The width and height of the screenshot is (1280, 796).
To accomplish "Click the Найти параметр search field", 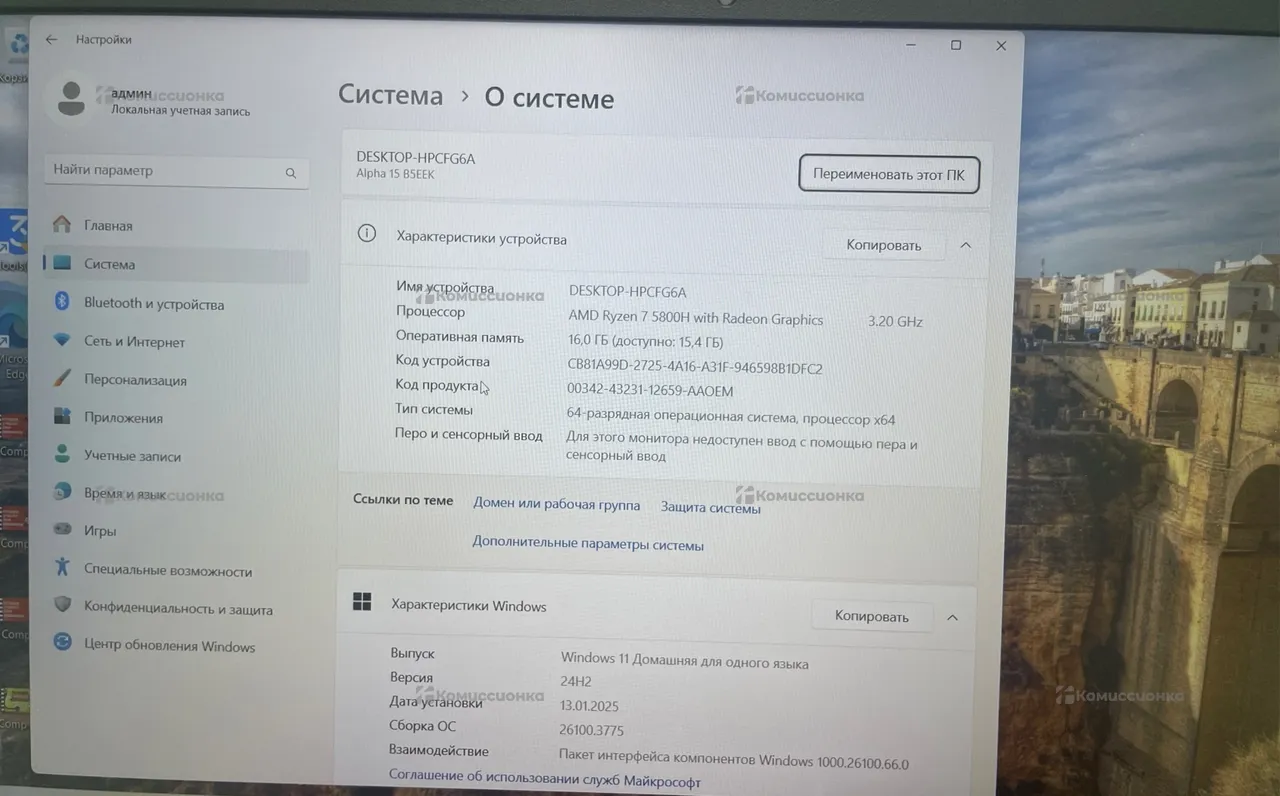I will click(x=176, y=171).
